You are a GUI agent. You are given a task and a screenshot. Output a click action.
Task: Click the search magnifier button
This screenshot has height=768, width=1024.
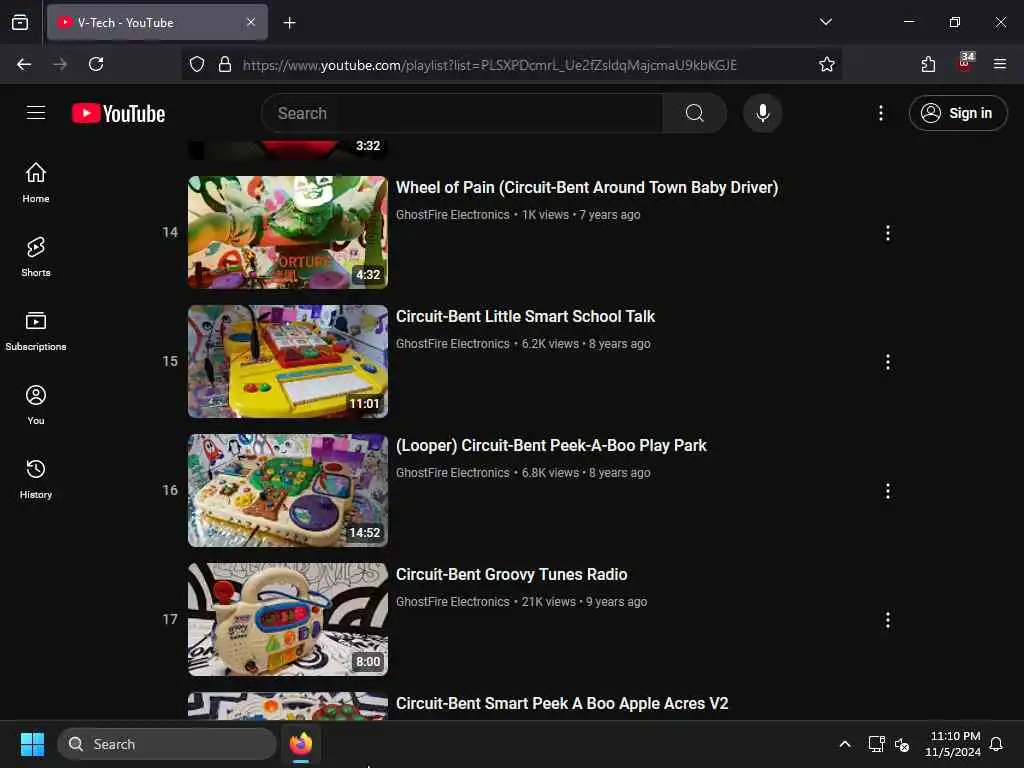click(695, 113)
